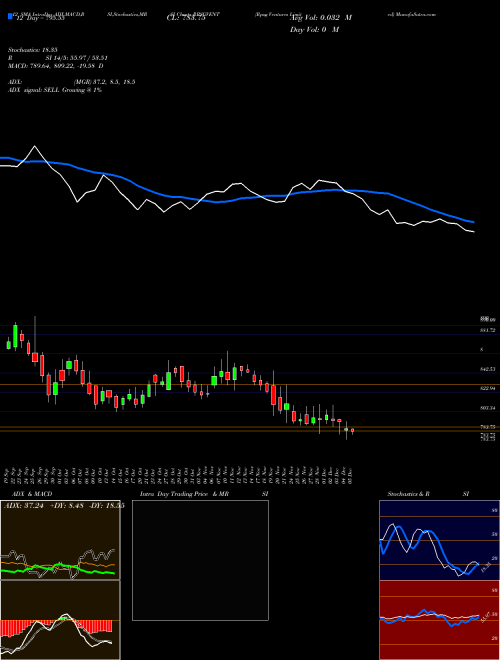Click the 'ADX: (MGR) 37.2, 8.5, 18.5' line
The image size is (500, 660).
71,82
